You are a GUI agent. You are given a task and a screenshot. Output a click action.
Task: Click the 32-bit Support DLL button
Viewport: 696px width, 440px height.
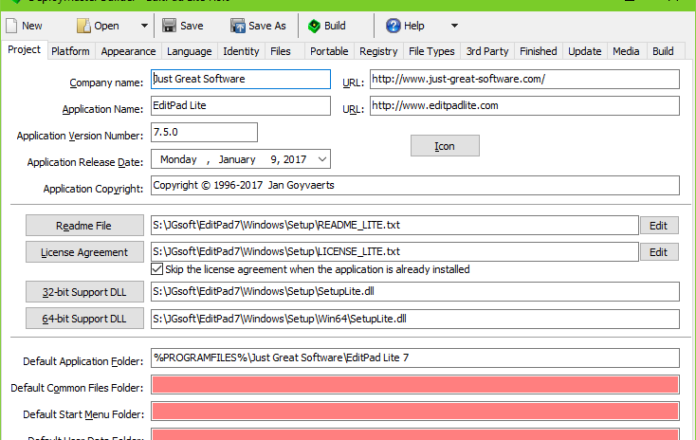pyautogui.click(x=84, y=292)
